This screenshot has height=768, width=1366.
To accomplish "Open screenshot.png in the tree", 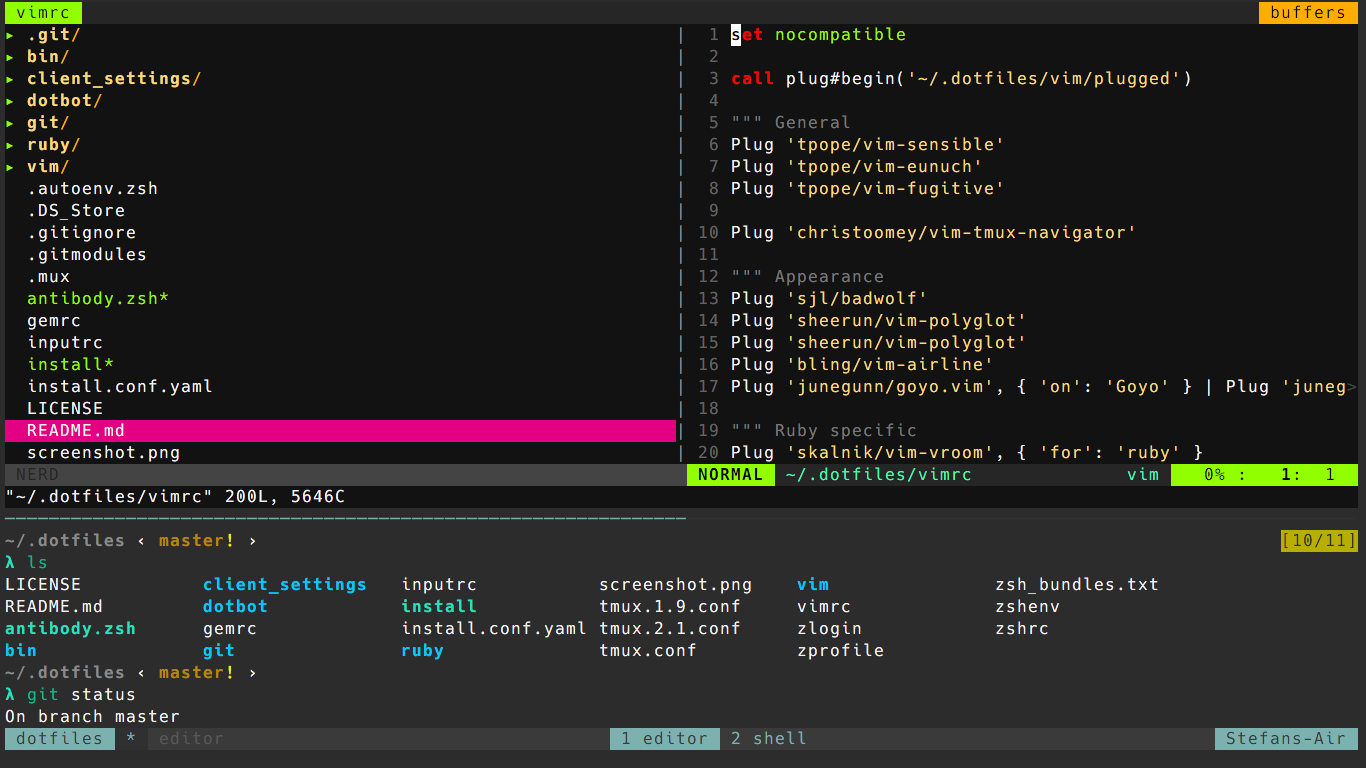I will coord(103,453).
